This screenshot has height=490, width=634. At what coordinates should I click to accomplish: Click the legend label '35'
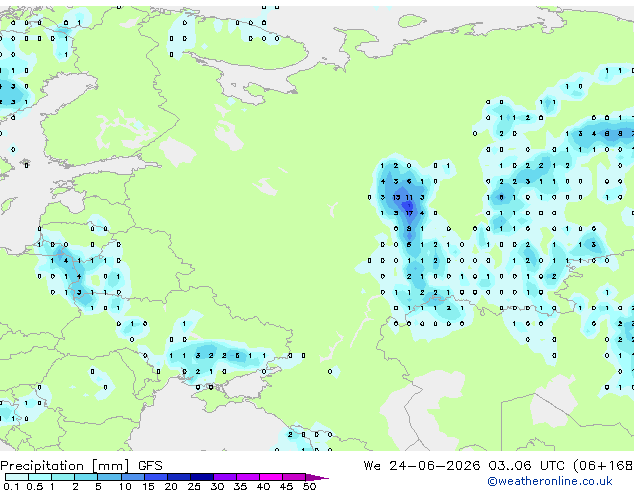[x=240, y=486]
